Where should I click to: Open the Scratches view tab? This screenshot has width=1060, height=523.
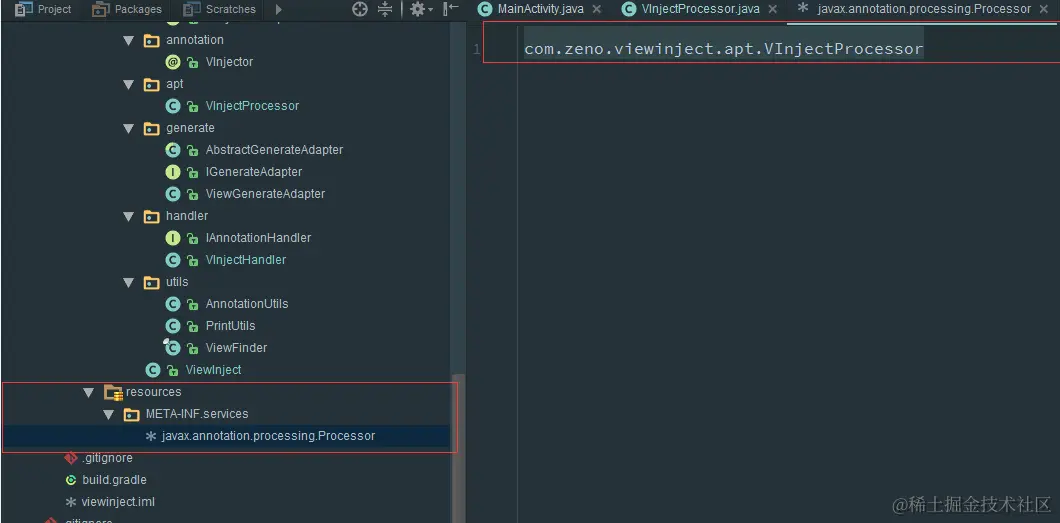(220, 9)
